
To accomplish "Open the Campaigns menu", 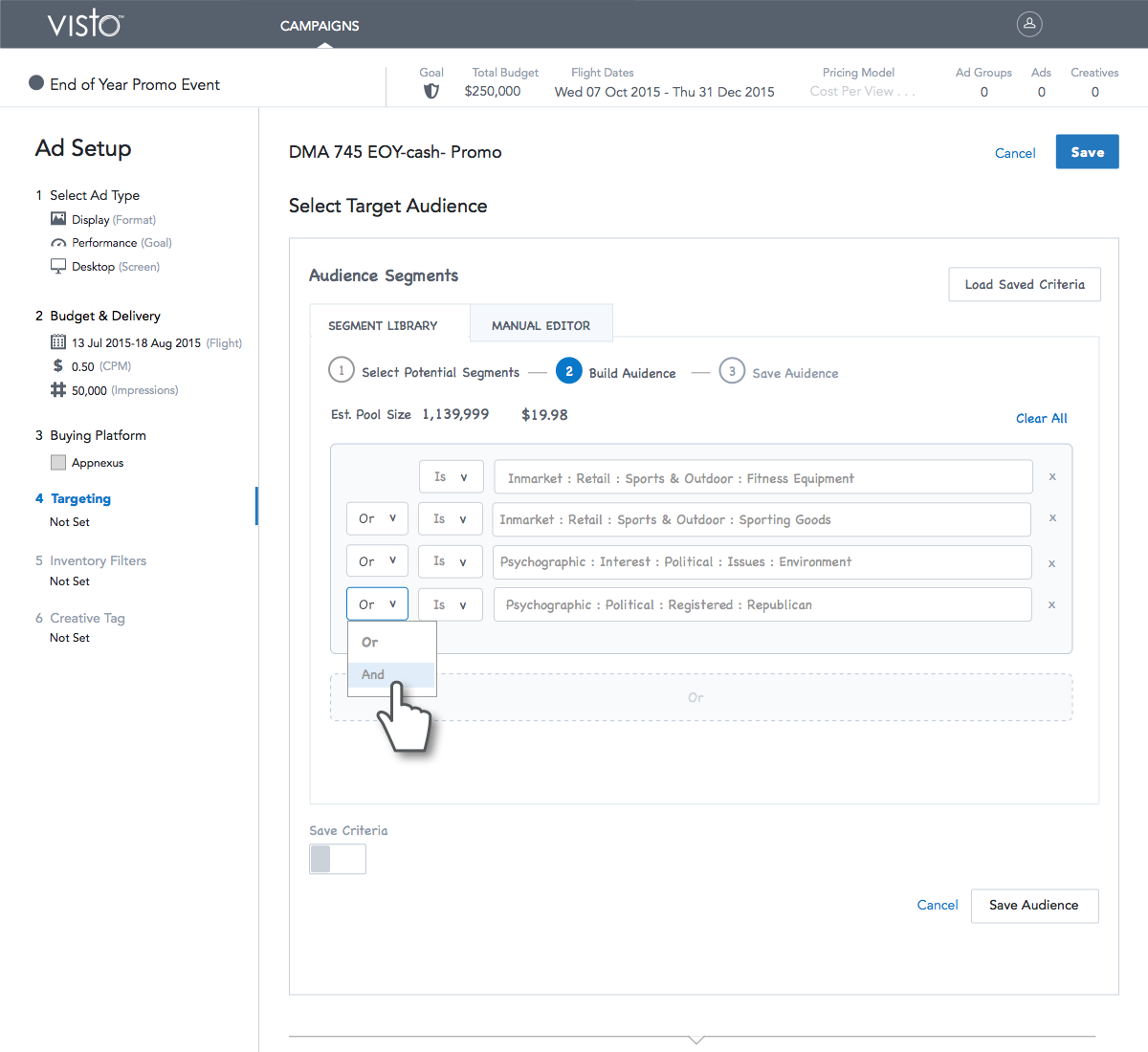I will pos(320,26).
